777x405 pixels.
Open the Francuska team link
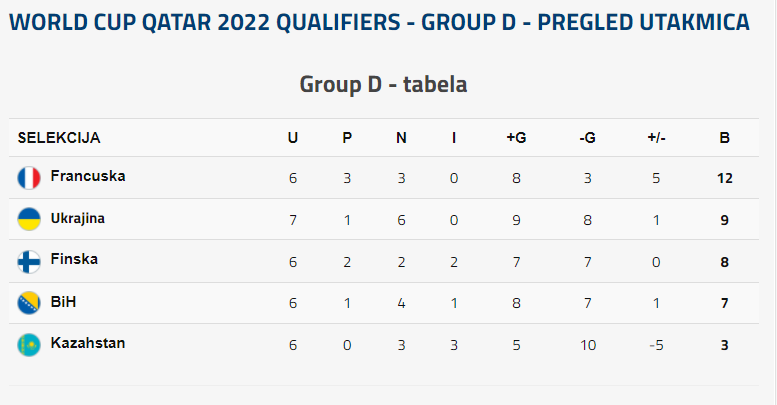(88, 176)
